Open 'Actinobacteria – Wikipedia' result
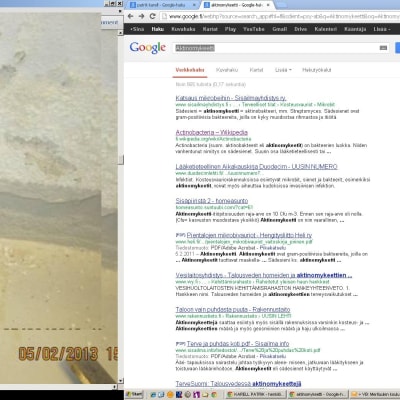This screenshot has width=400, height=400. click(211, 132)
